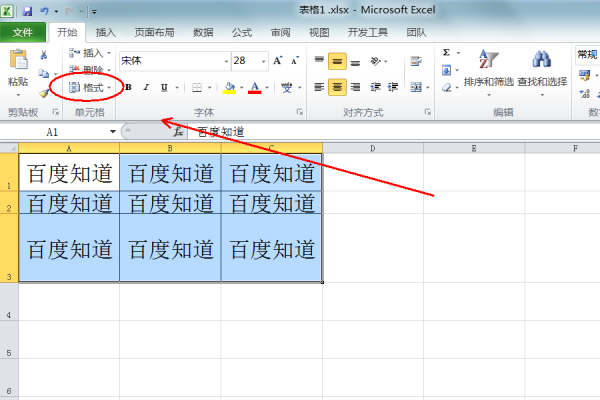
Task: Click the formula bar showing 百度知道
Action: point(394,132)
